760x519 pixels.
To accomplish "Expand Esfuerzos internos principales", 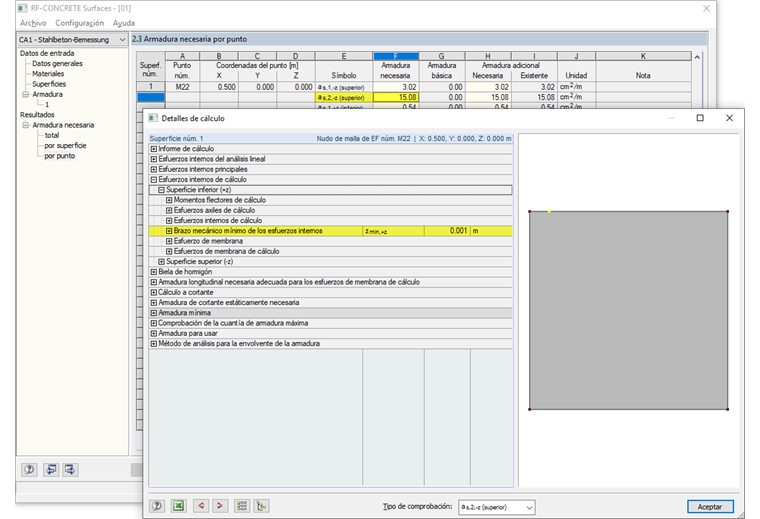I will (x=154, y=169).
